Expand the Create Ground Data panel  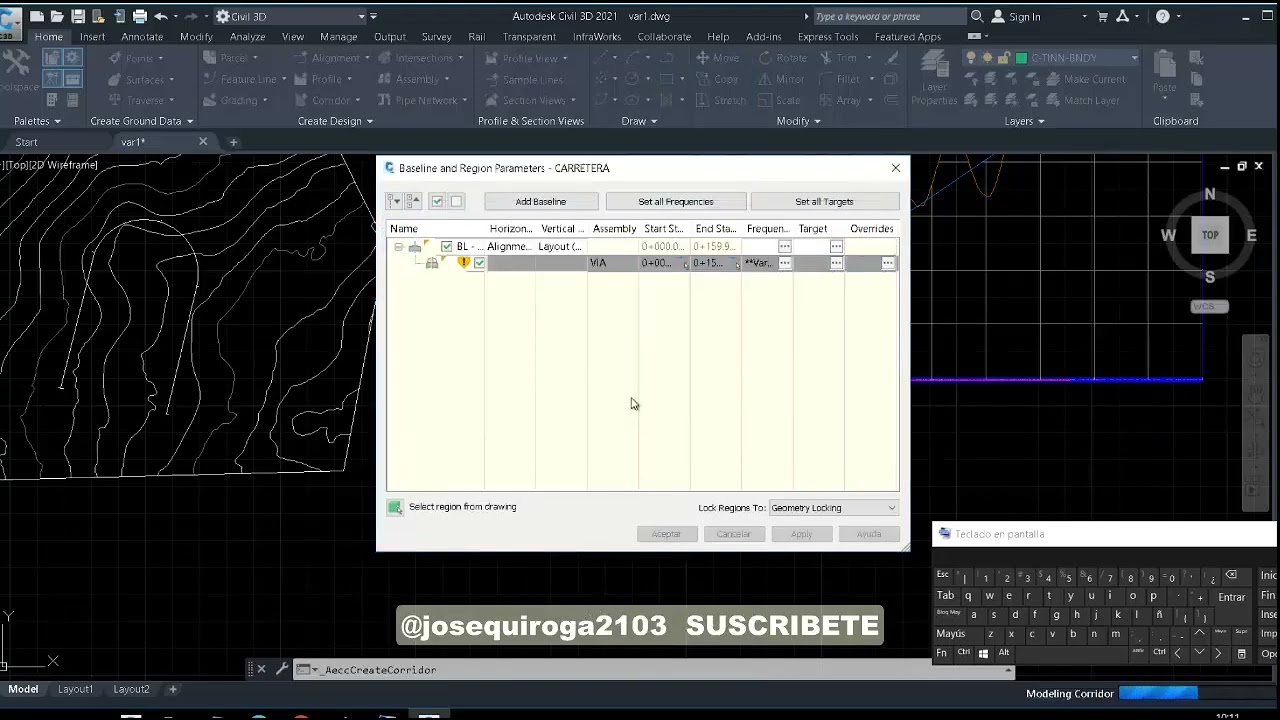[141, 121]
